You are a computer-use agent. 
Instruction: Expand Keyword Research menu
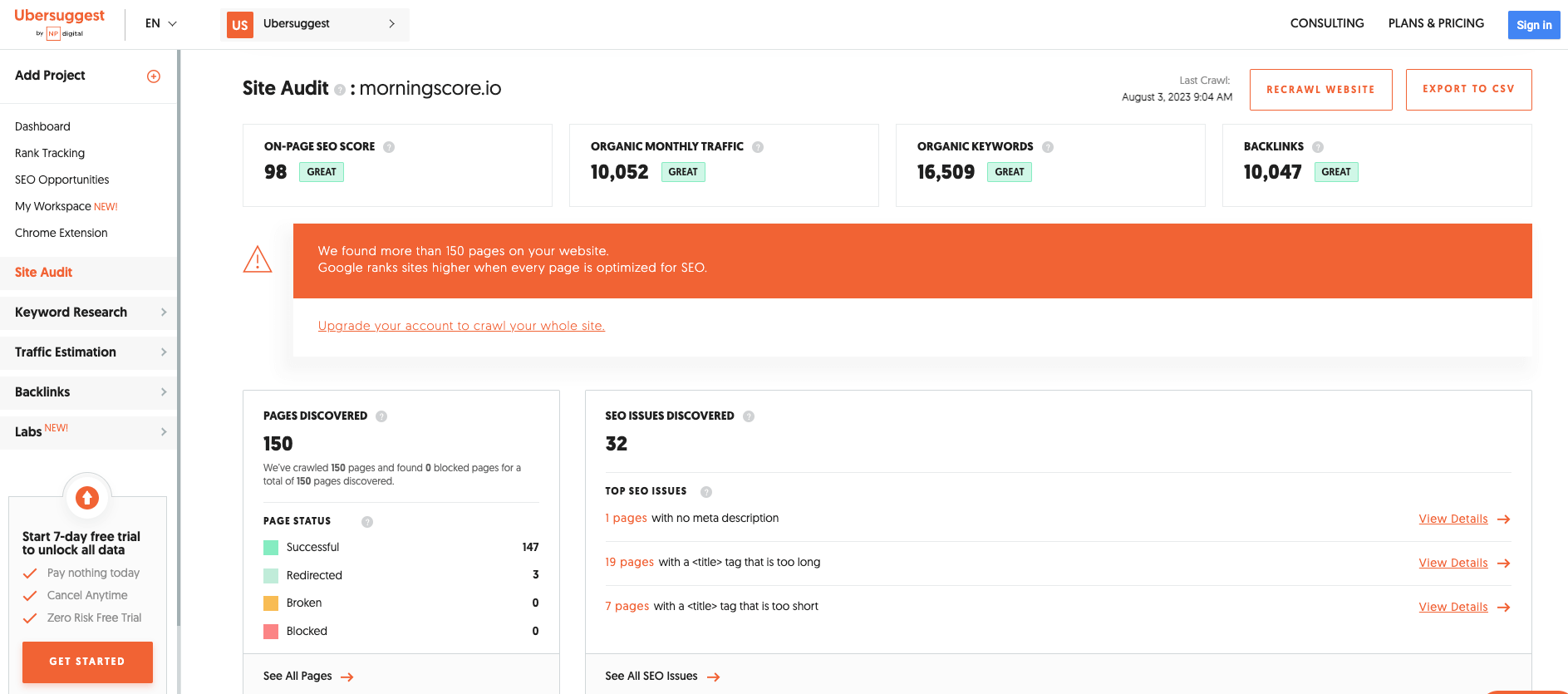coord(88,313)
